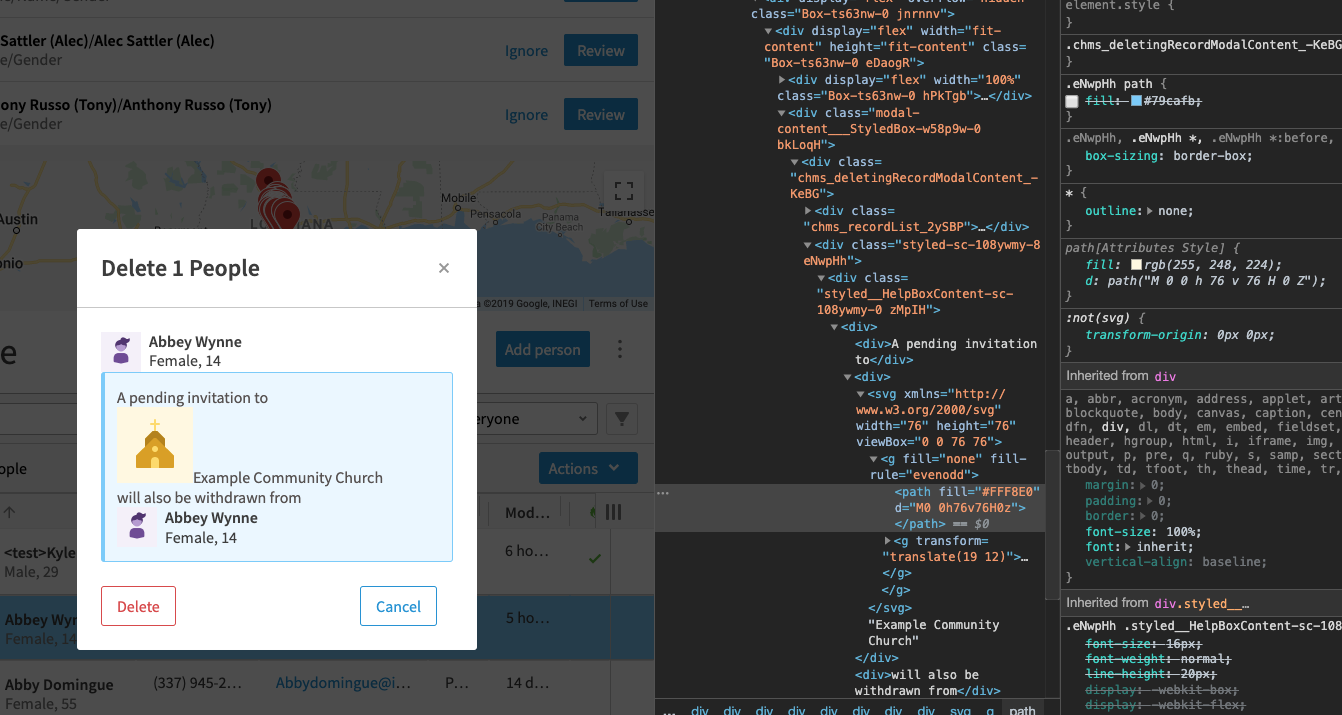Viewport: 1342px width, 715px height.
Task: Close the Delete 1 People modal
Action: 444,267
